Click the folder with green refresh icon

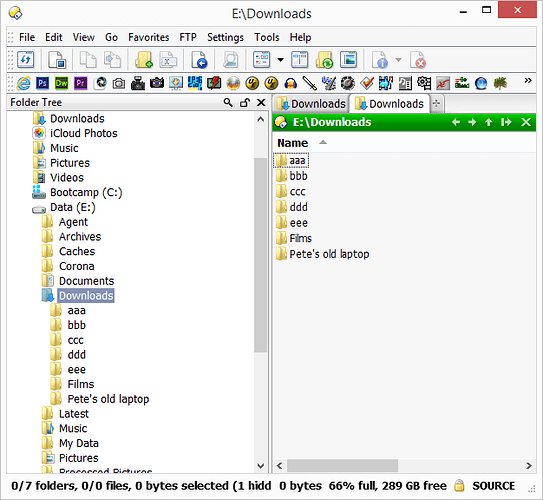pos(324,60)
